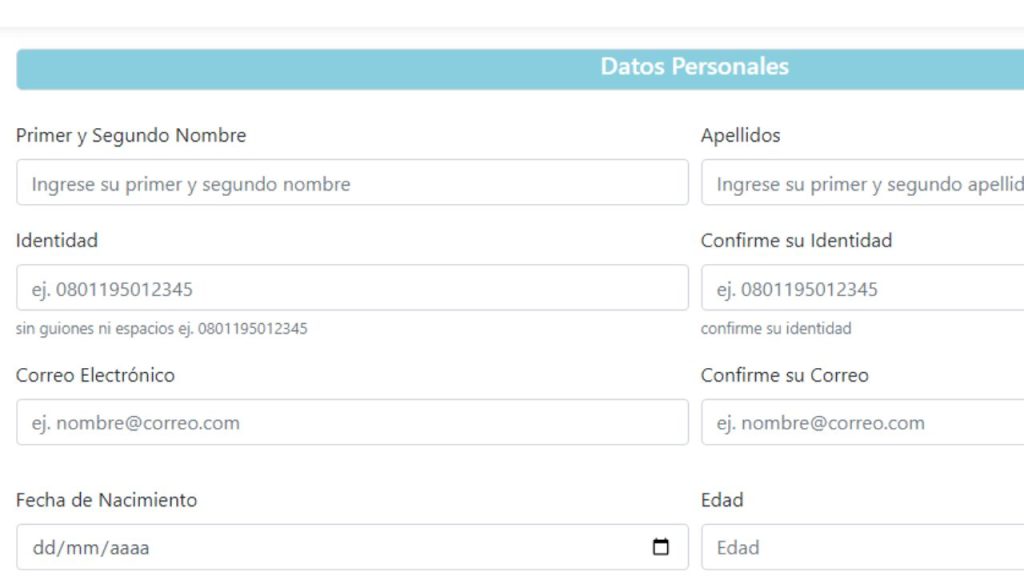The width and height of the screenshot is (1024, 576).
Task: Click the Identidad input field
Action: (x=350, y=288)
